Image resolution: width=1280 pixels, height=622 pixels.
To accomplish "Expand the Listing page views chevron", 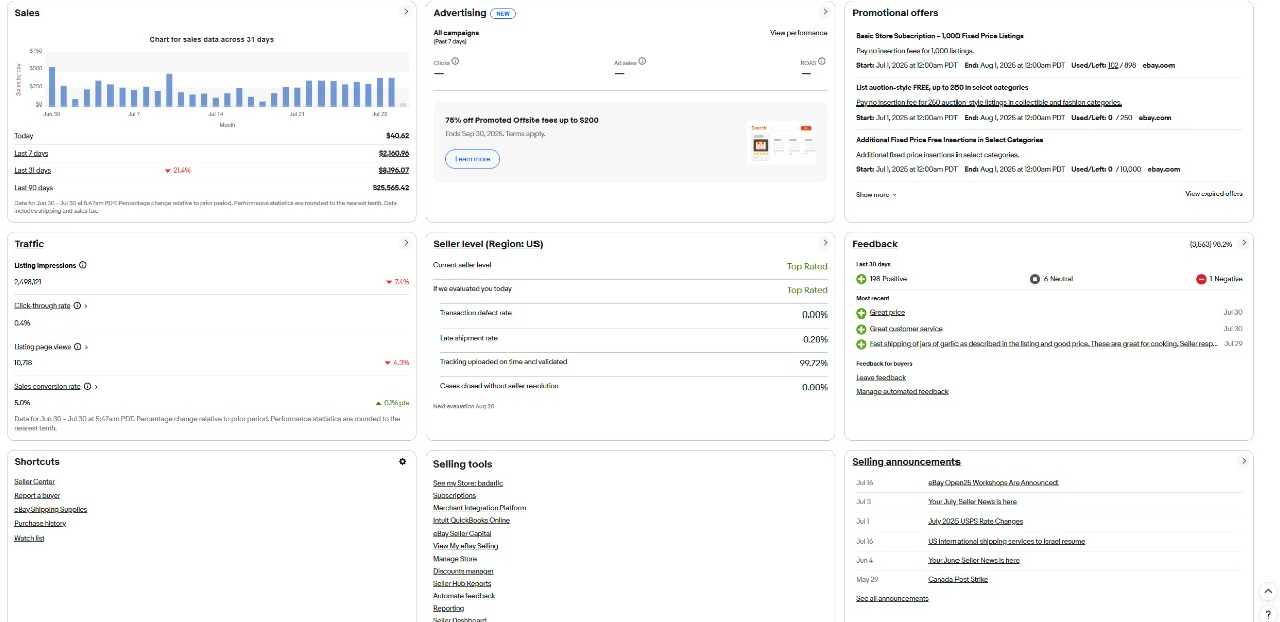I will coord(87,346).
